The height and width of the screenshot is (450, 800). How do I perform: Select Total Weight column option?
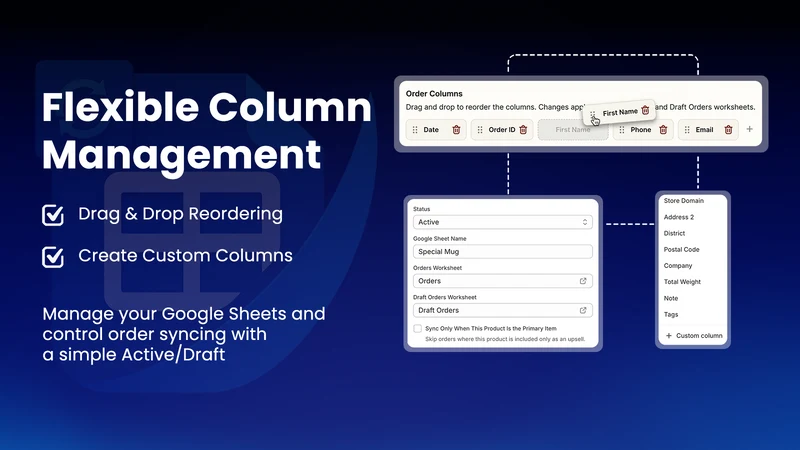click(x=682, y=282)
